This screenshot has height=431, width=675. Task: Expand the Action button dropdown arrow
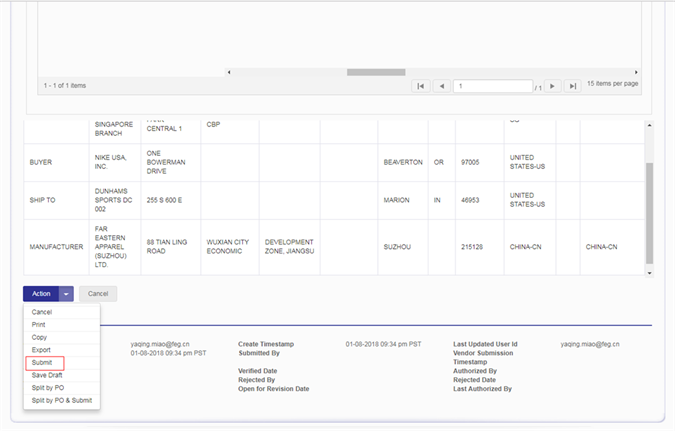click(66, 294)
